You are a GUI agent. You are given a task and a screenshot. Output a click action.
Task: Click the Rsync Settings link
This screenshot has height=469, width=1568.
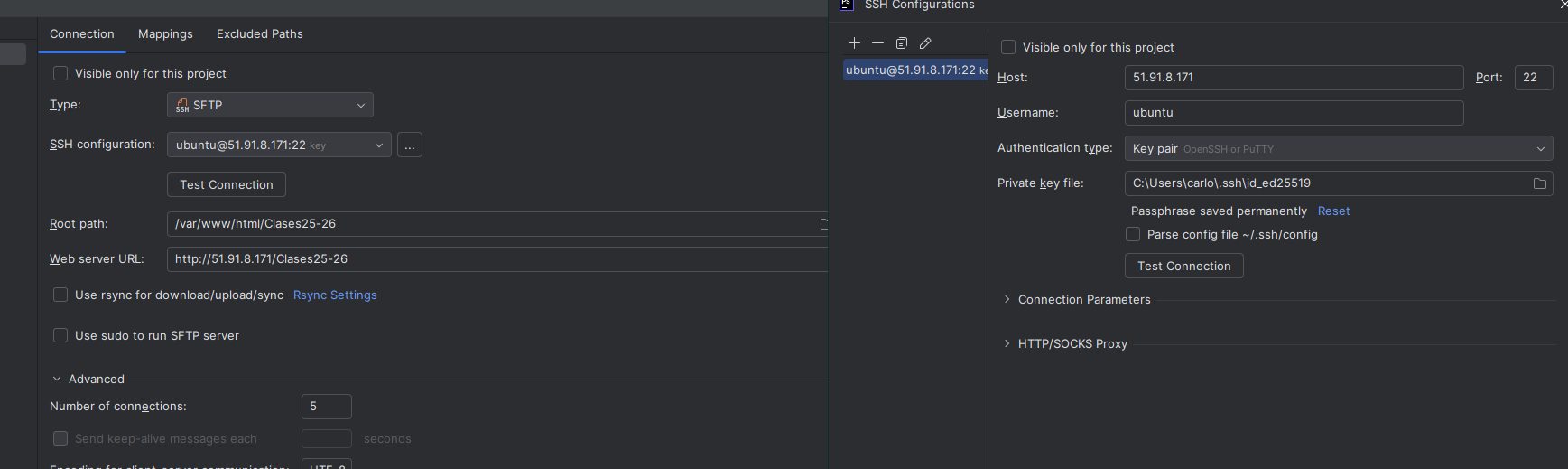(x=335, y=295)
